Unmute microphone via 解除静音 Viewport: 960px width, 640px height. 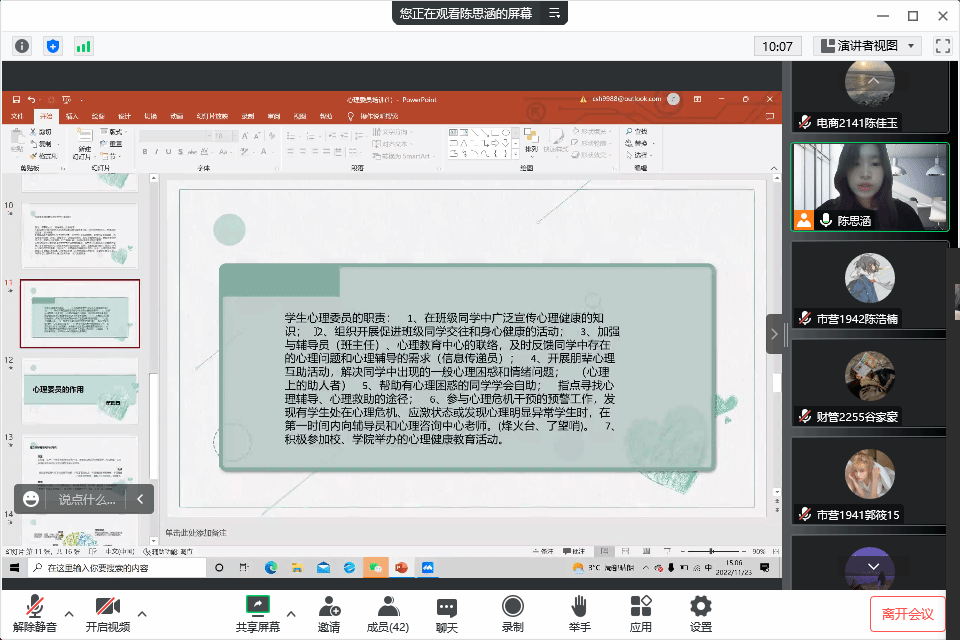35,613
